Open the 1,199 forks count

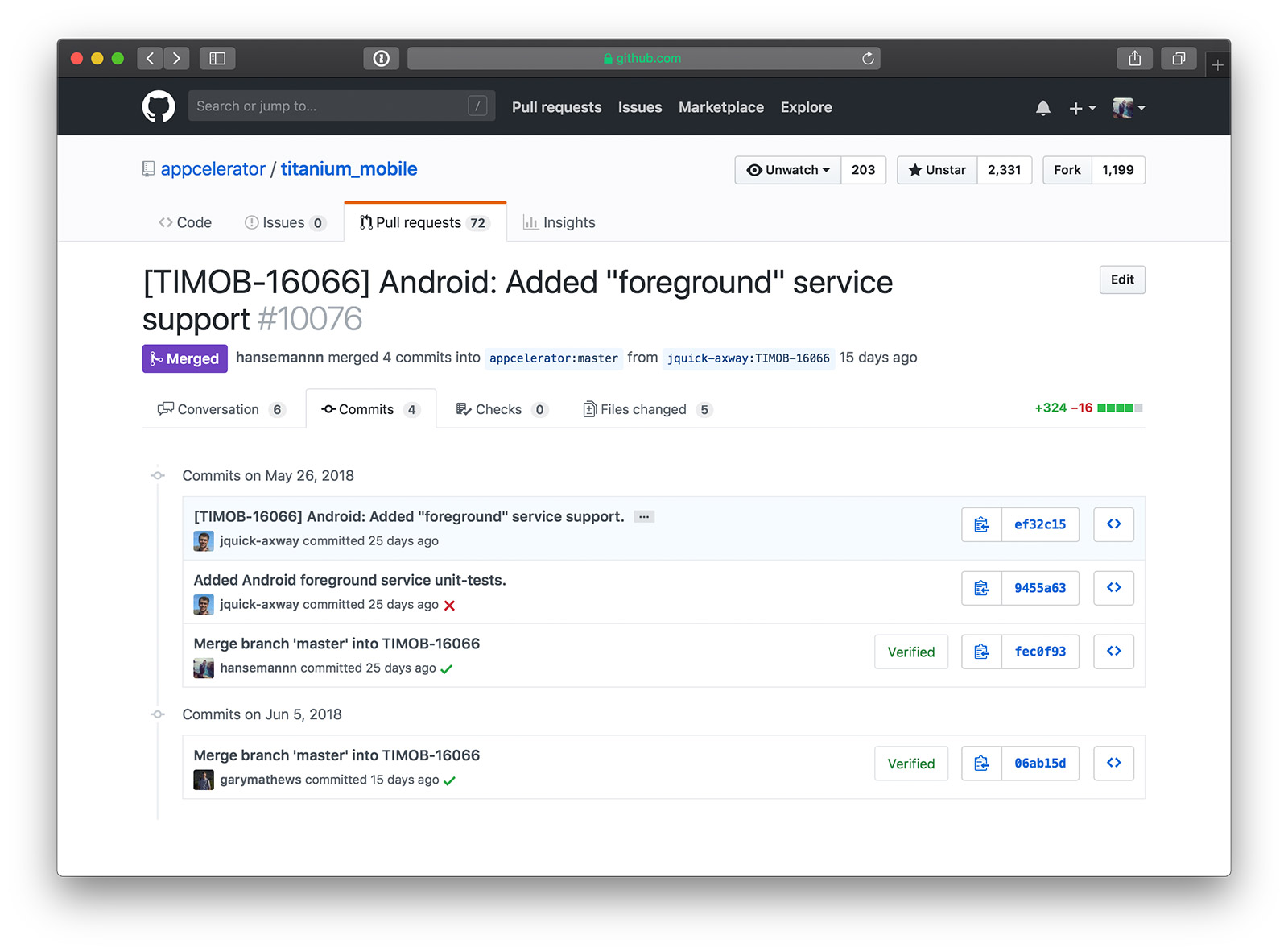click(x=1118, y=170)
